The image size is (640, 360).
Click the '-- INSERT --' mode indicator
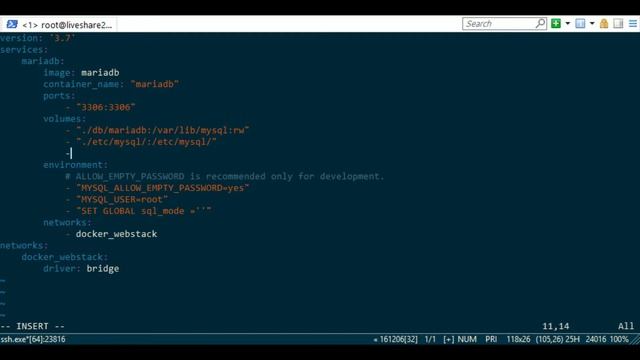click(32, 326)
